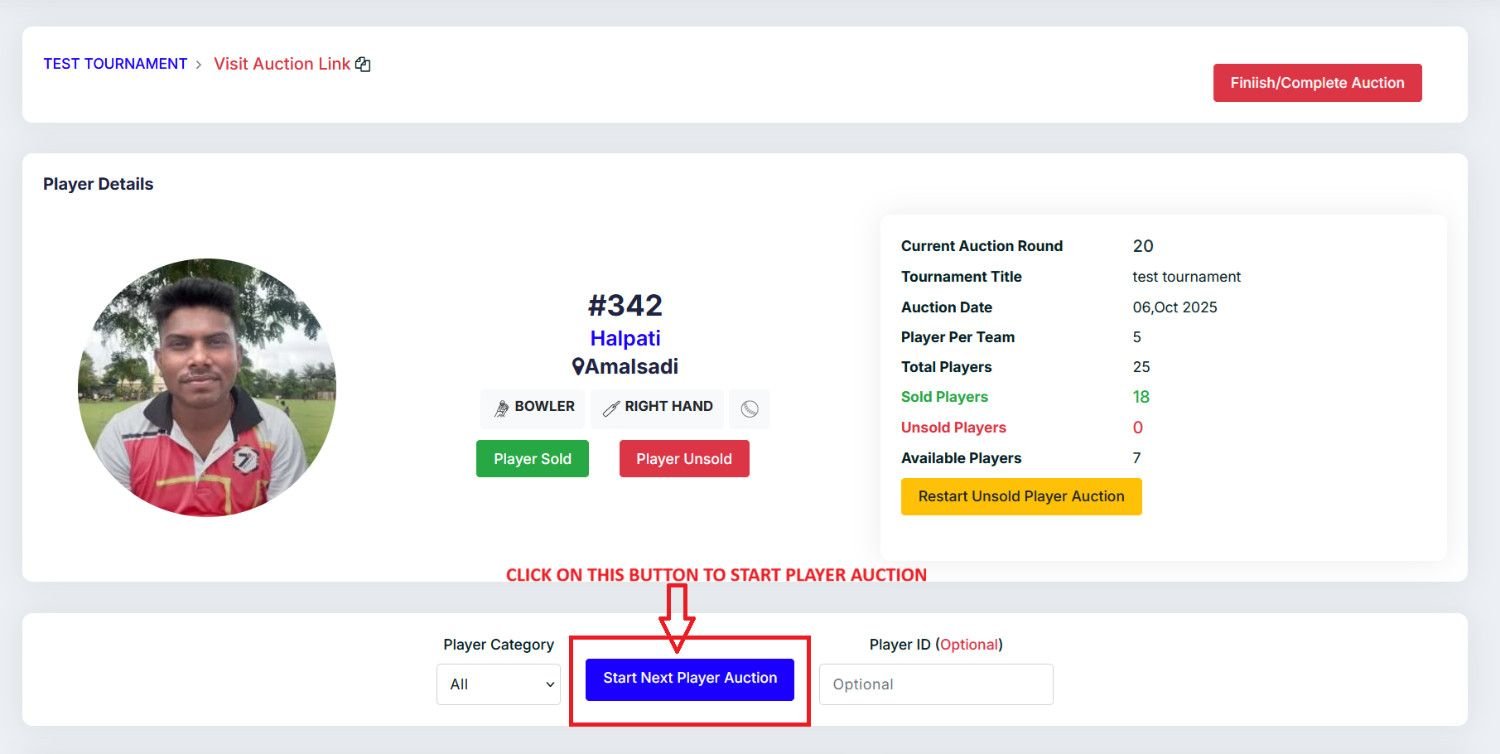Click the player name Halpati
Viewport: 1500px width, 754px height.
click(625, 338)
